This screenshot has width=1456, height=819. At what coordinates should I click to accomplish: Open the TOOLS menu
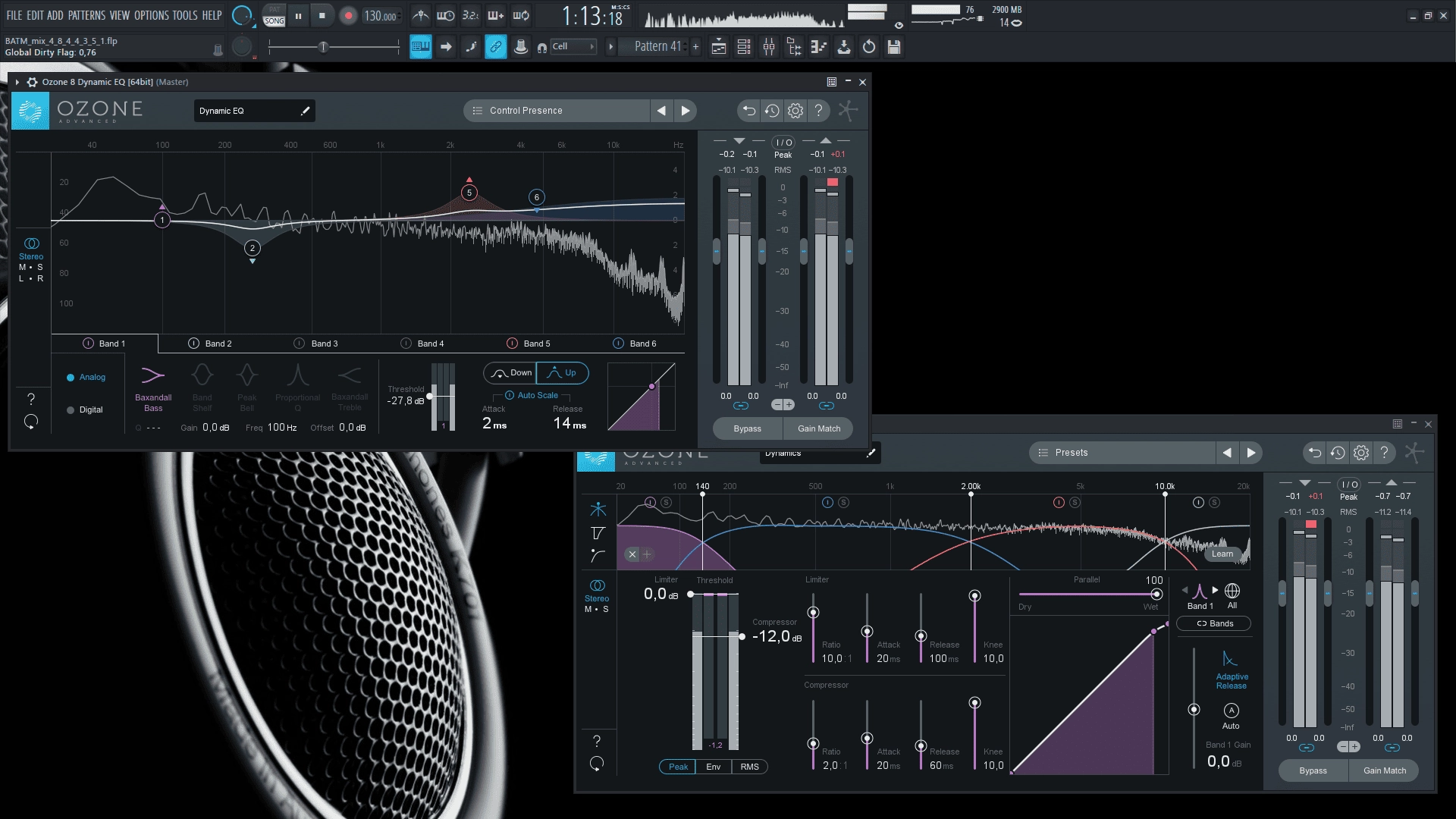tap(185, 15)
